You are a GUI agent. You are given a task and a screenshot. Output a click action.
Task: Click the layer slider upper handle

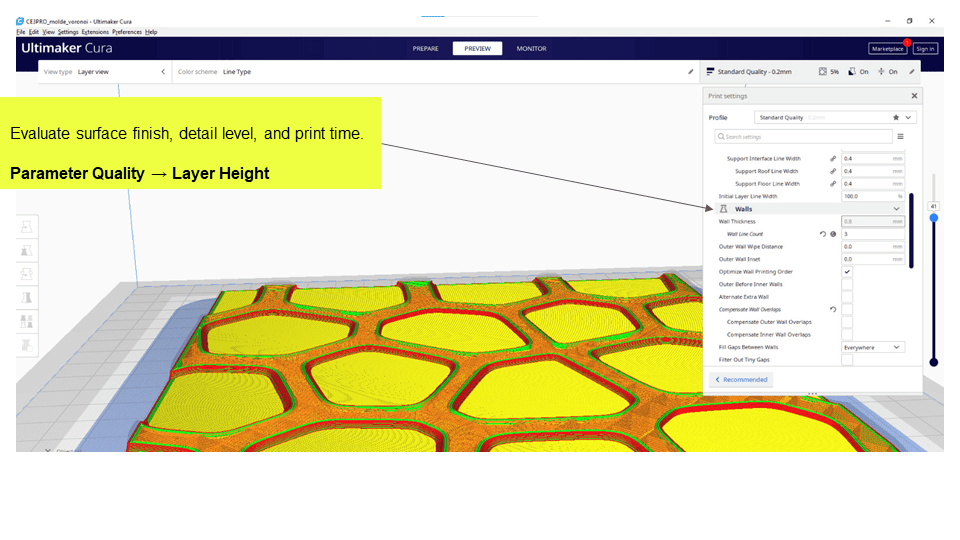click(933, 217)
